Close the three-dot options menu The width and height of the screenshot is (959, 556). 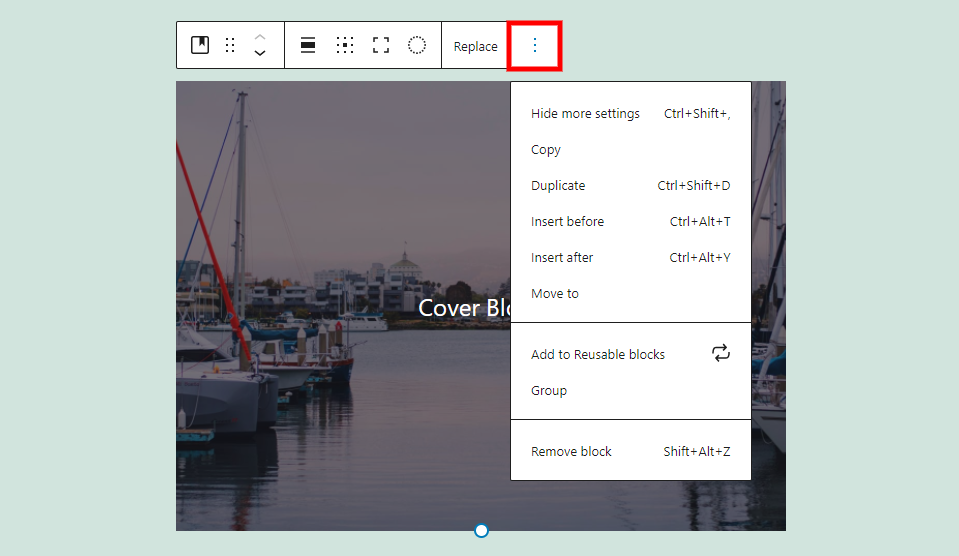[x=534, y=45]
